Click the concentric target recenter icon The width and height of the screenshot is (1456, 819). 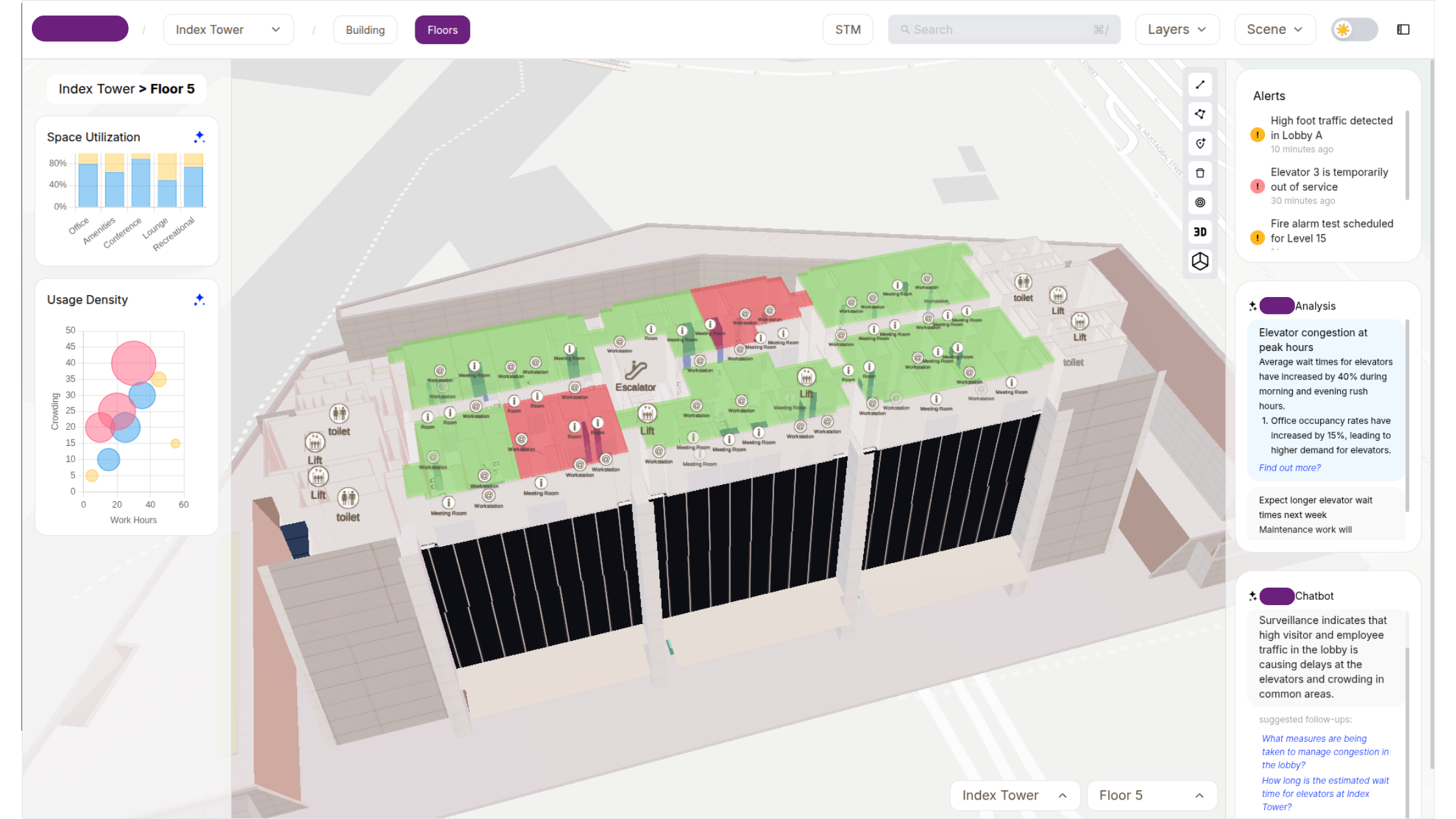point(1200,202)
